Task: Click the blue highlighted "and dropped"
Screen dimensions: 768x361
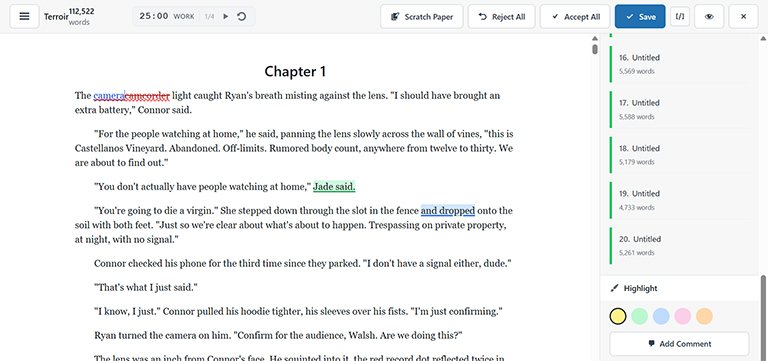Action: tap(448, 211)
